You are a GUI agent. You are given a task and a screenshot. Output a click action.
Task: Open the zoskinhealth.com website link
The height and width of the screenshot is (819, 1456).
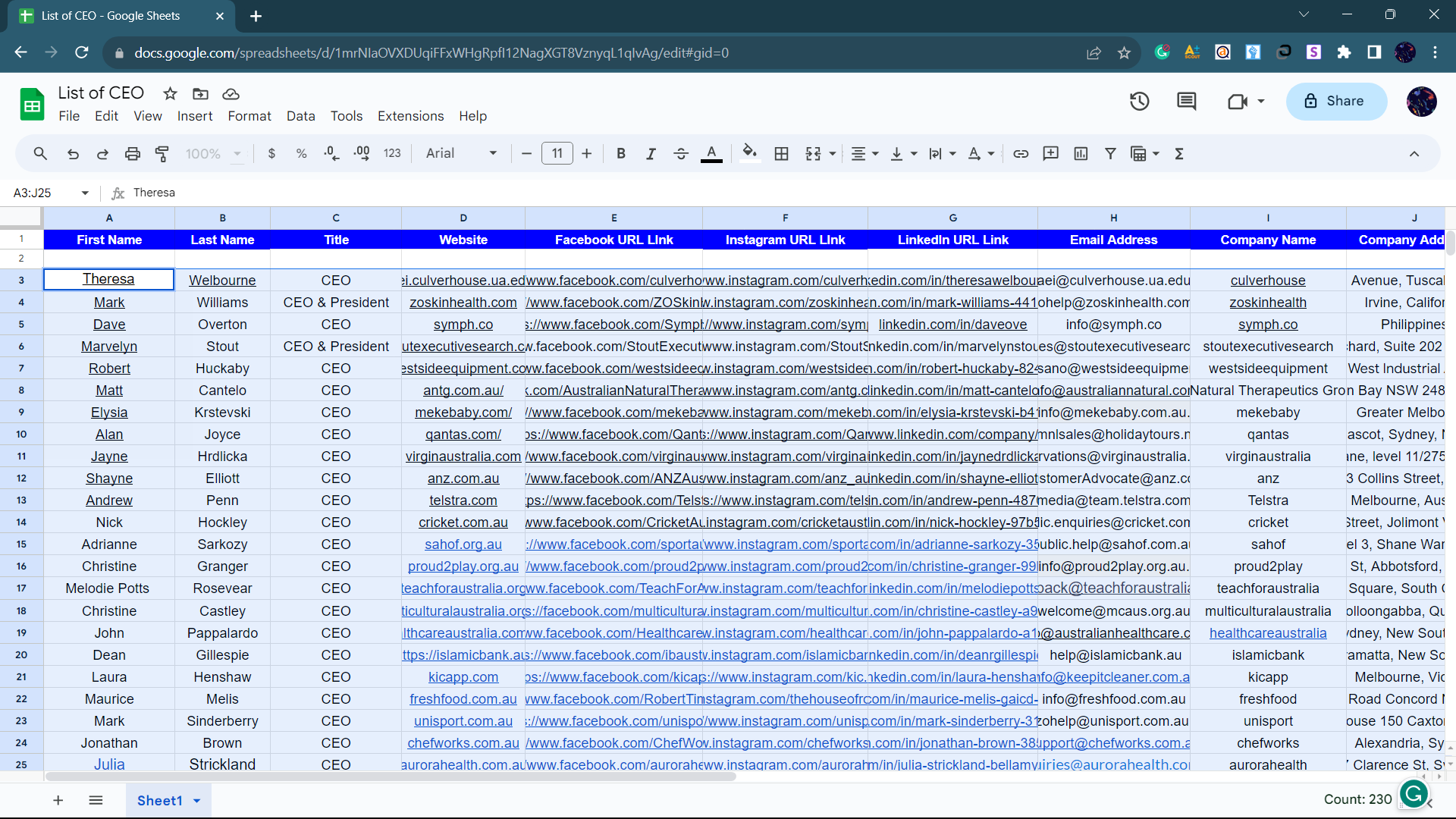point(463,303)
